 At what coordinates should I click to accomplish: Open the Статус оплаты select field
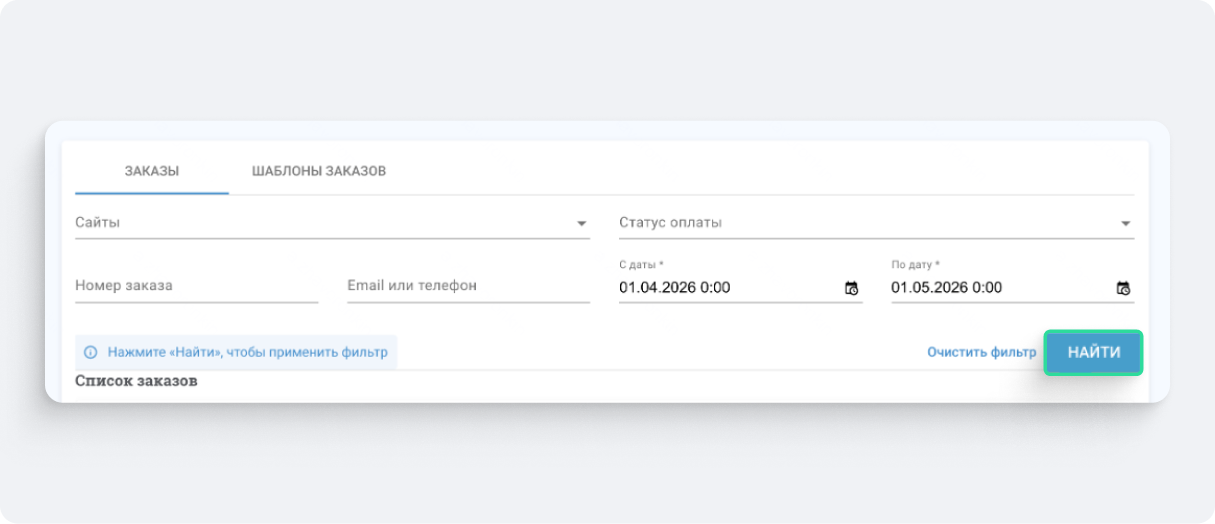click(860, 223)
